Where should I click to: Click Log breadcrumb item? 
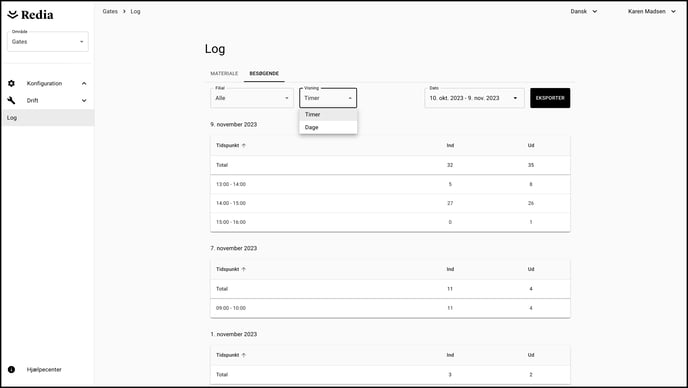tap(136, 11)
